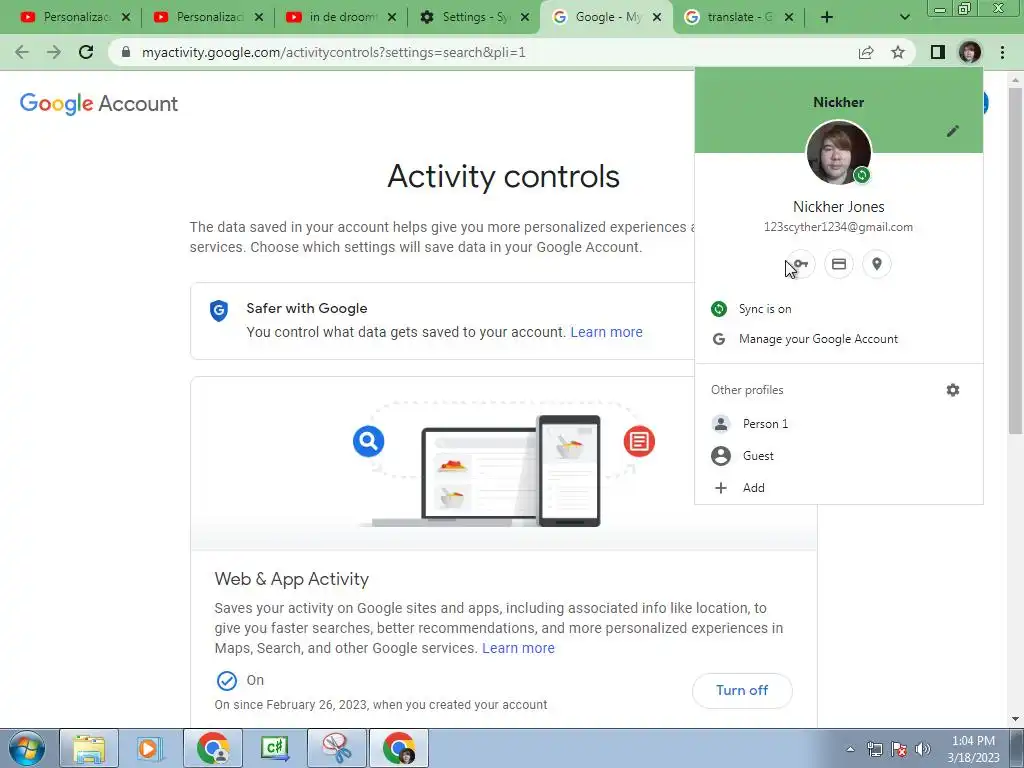Screen dimensions: 1024x768
Task: Click the Sync is on entry
Action: point(839,309)
